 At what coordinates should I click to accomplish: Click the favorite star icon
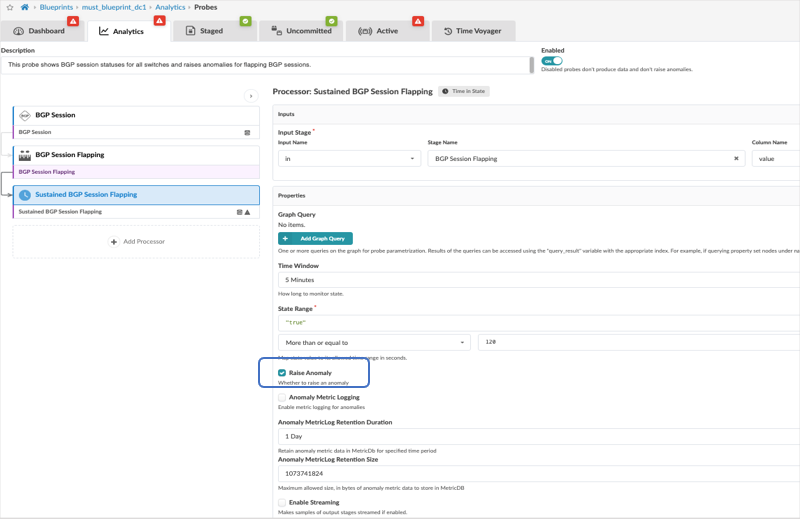(x=9, y=7)
